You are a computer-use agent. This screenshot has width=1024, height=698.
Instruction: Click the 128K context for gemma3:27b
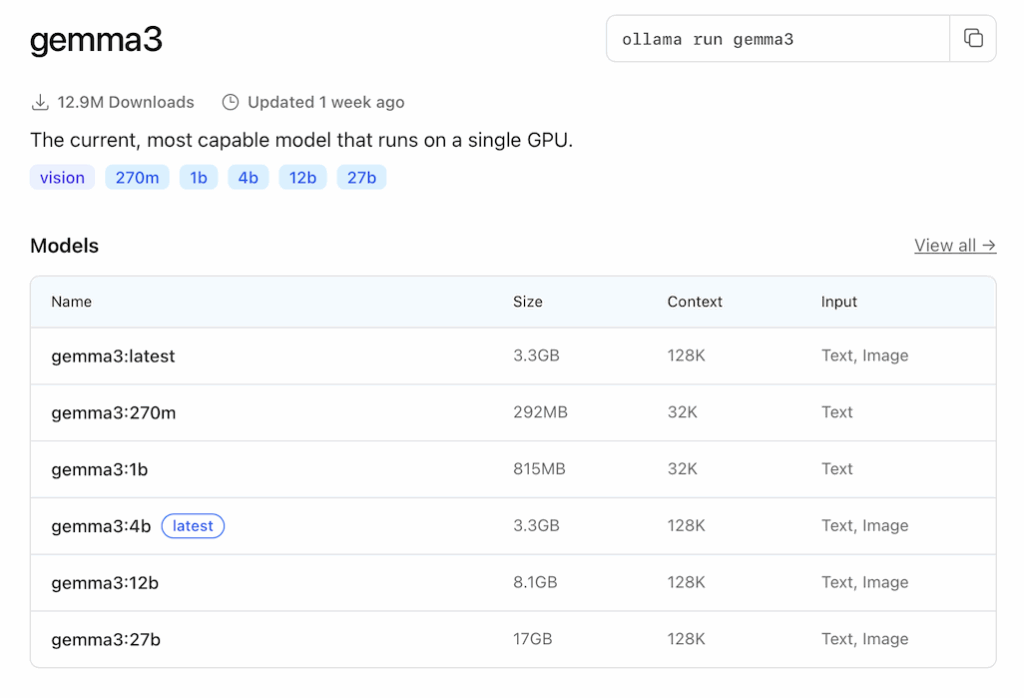pos(686,639)
